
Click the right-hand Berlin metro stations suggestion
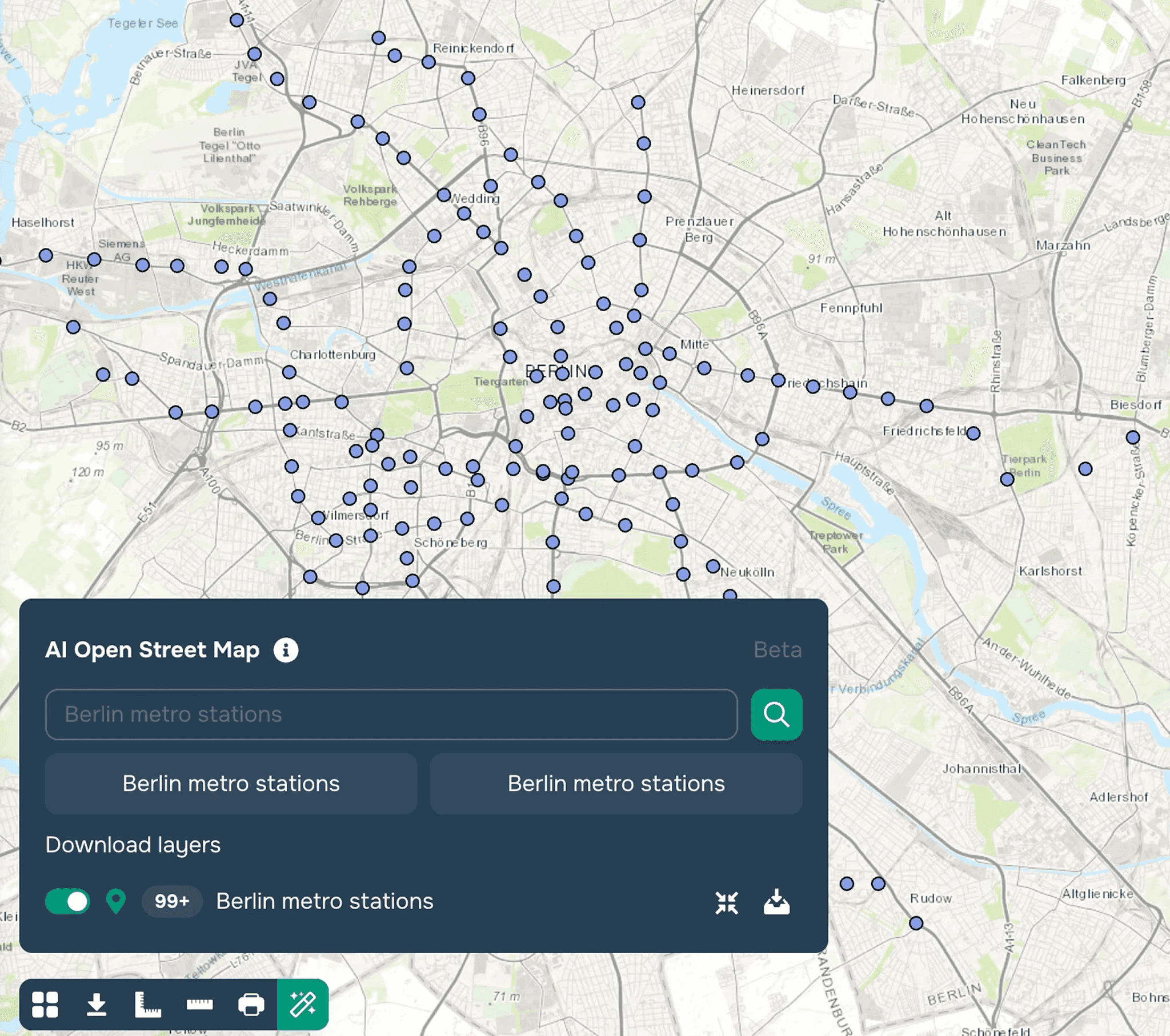[x=616, y=784]
